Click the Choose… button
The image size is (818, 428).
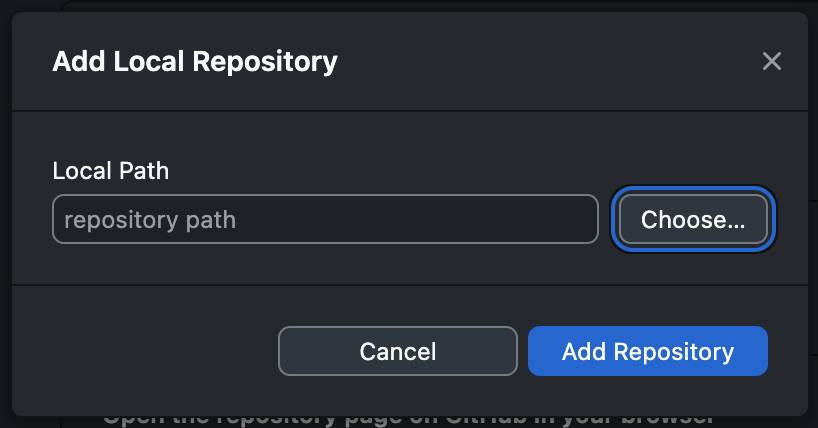tap(693, 219)
